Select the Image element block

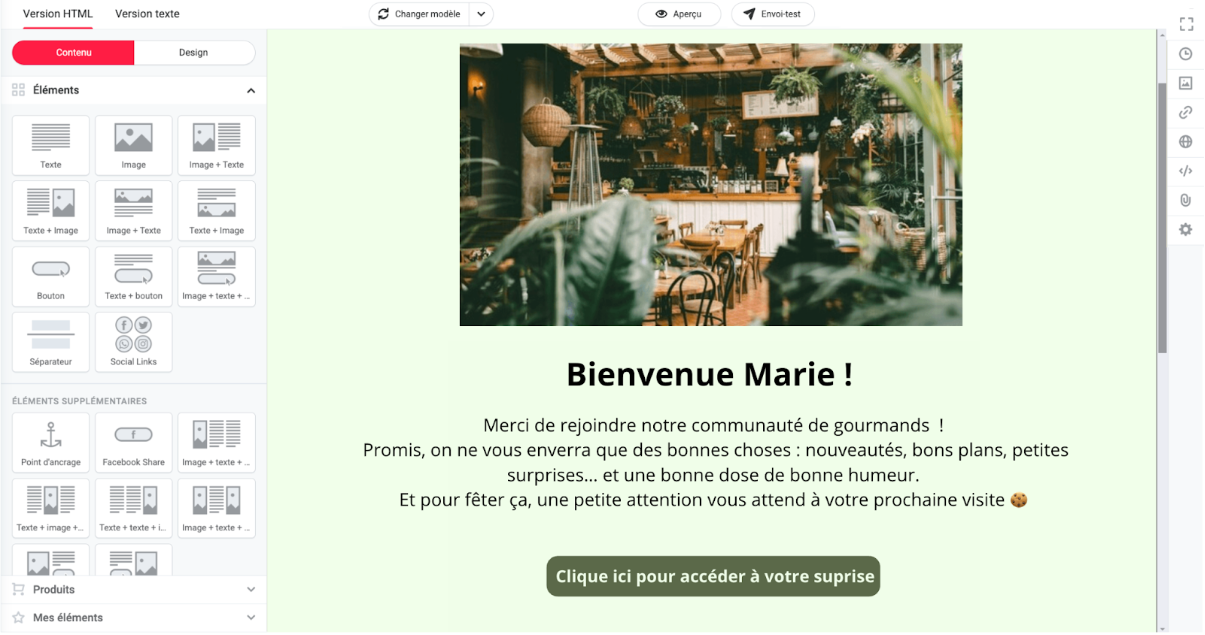pyautogui.click(x=133, y=145)
